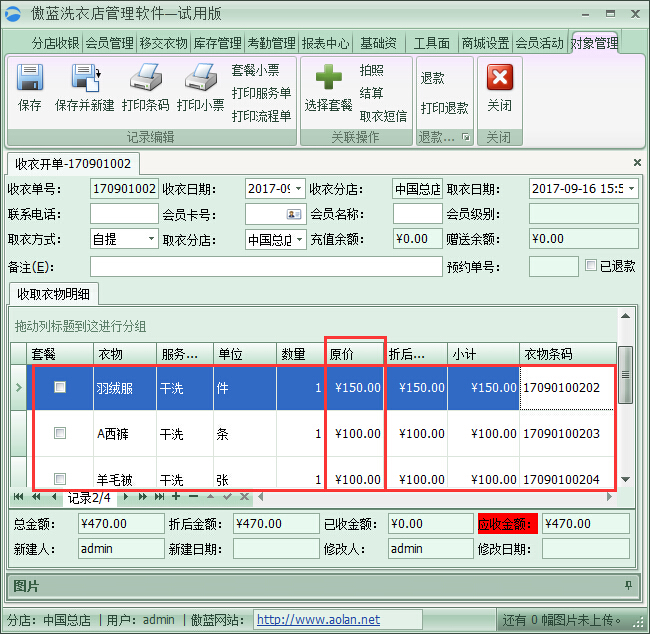Open the 会员管理 ribbon tab
The image size is (650, 634).
click(110, 43)
